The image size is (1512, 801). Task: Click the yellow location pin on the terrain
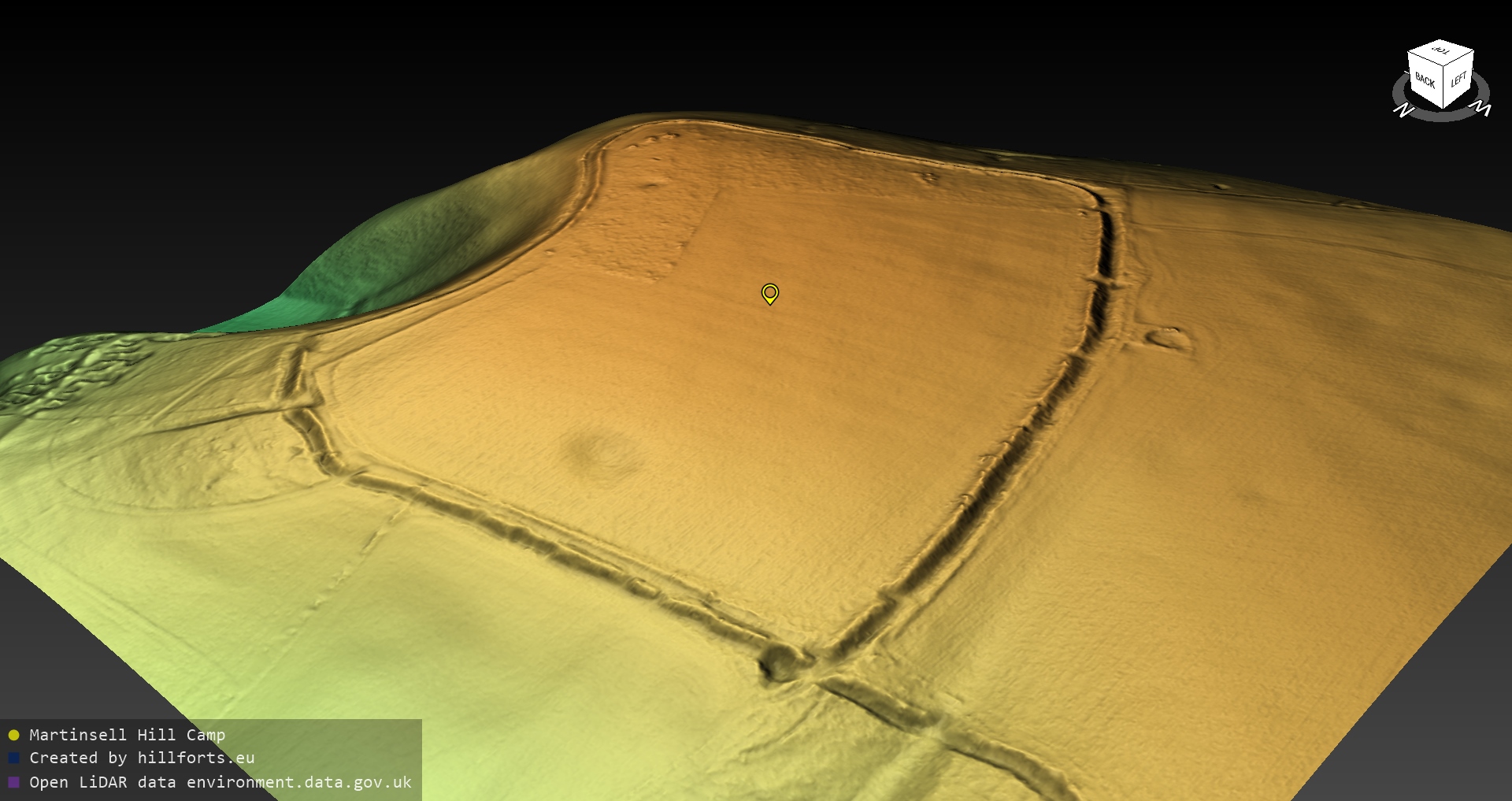(770, 293)
